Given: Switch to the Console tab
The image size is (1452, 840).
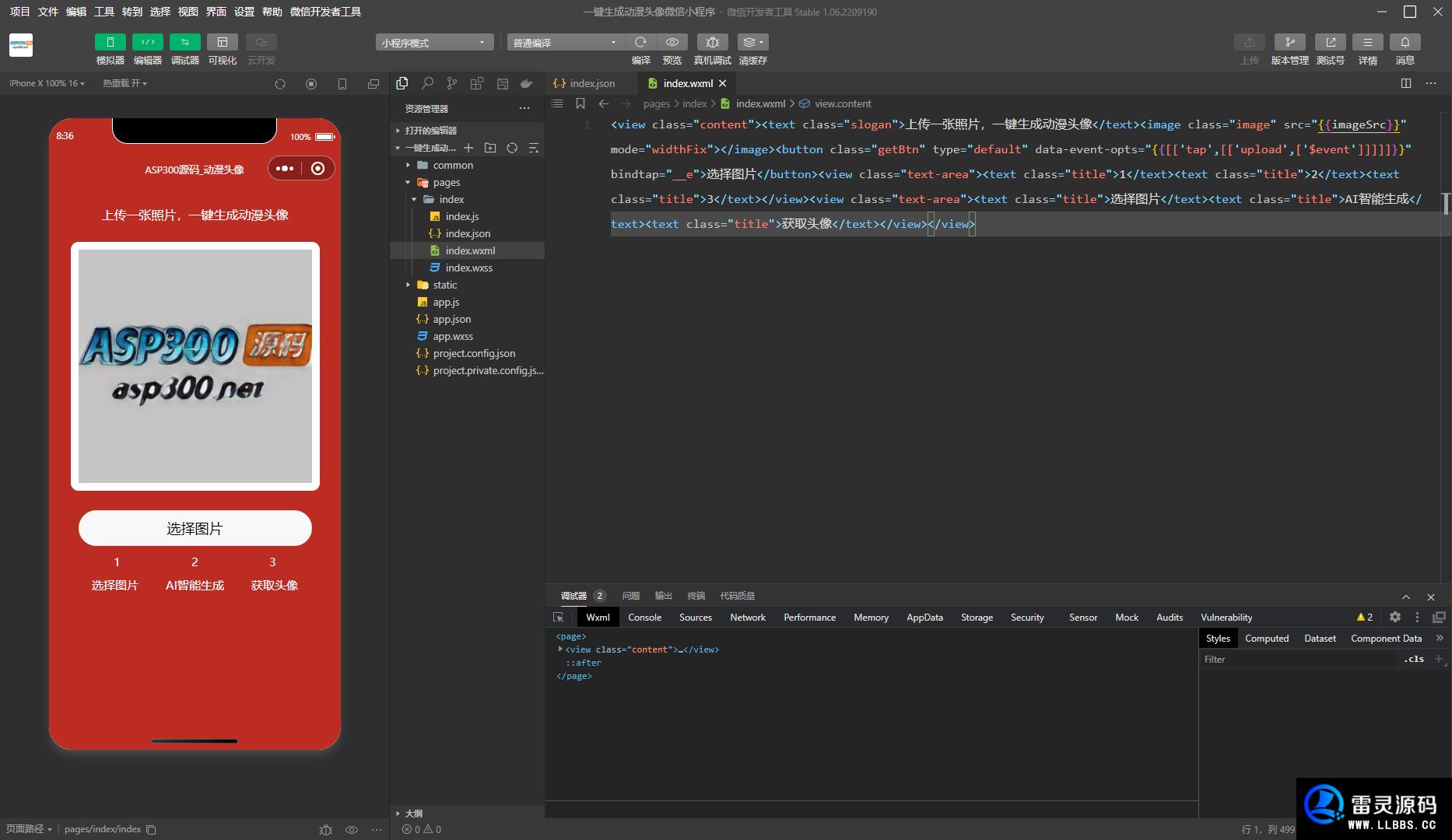Looking at the screenshot, I should [645, 618].
